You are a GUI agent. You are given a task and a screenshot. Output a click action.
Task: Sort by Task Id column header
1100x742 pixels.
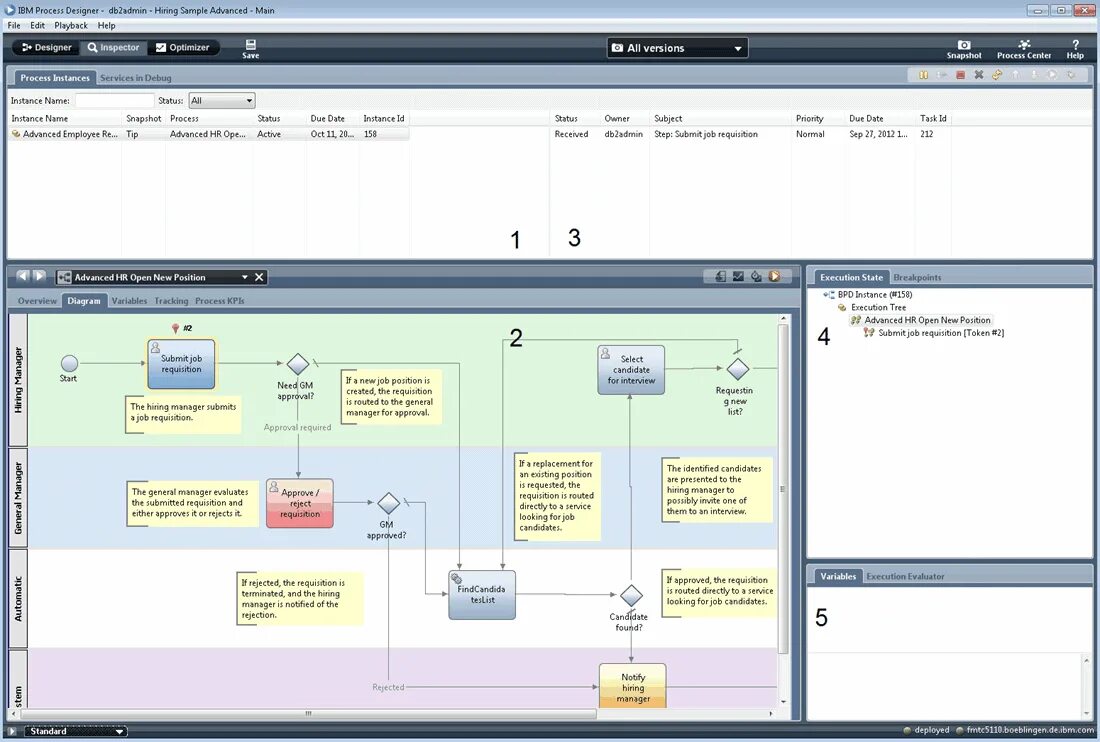[933, 119]
